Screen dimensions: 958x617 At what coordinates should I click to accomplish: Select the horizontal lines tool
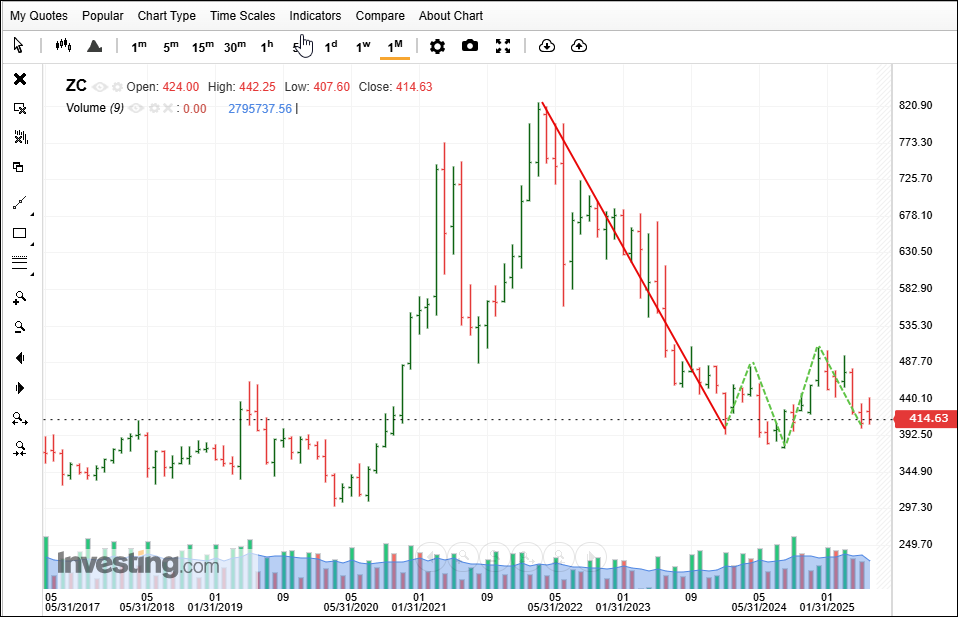[20, 263]
